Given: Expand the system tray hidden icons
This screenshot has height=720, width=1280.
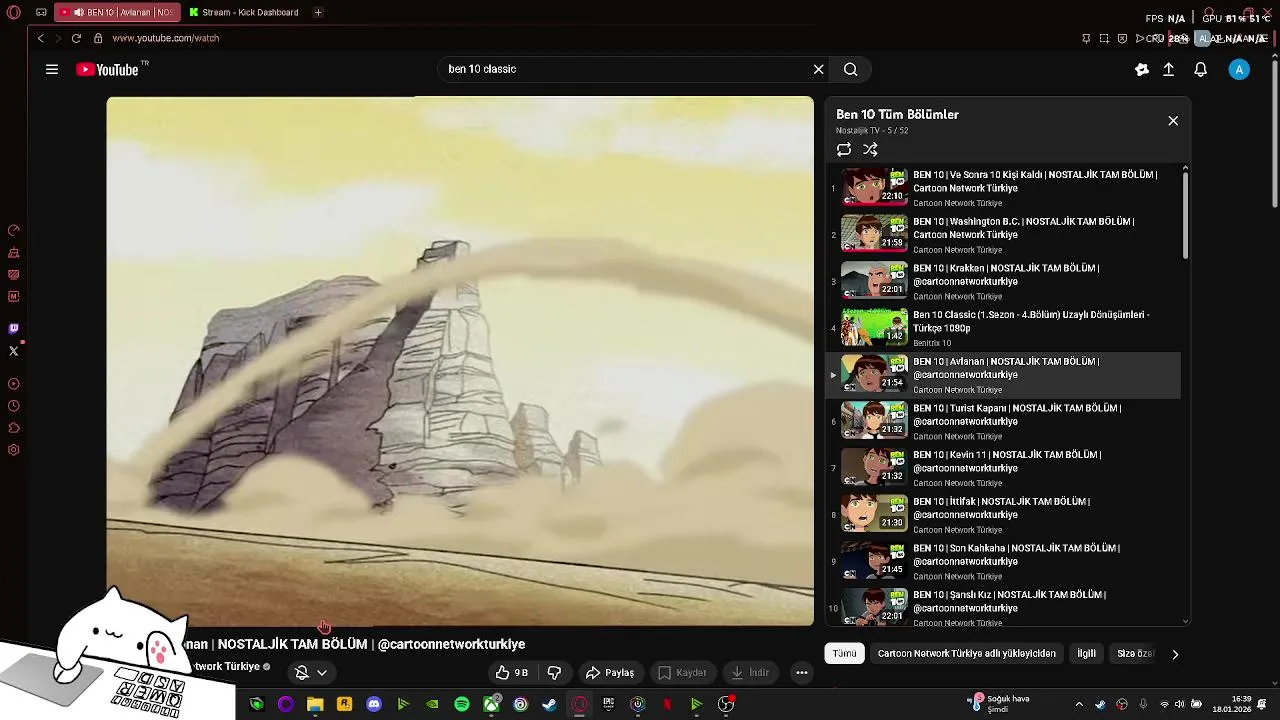Looking at the screenshot, I should point(1078,705).
